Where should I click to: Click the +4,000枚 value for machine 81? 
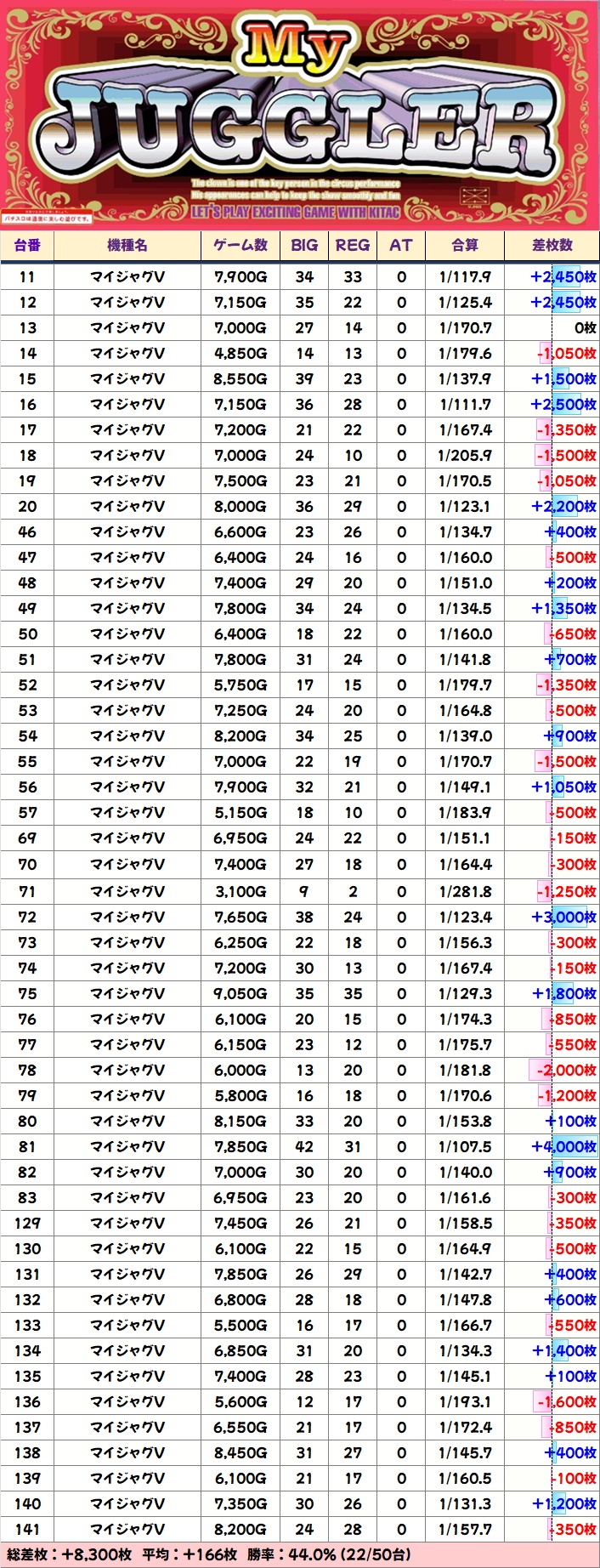[563, 1146]
